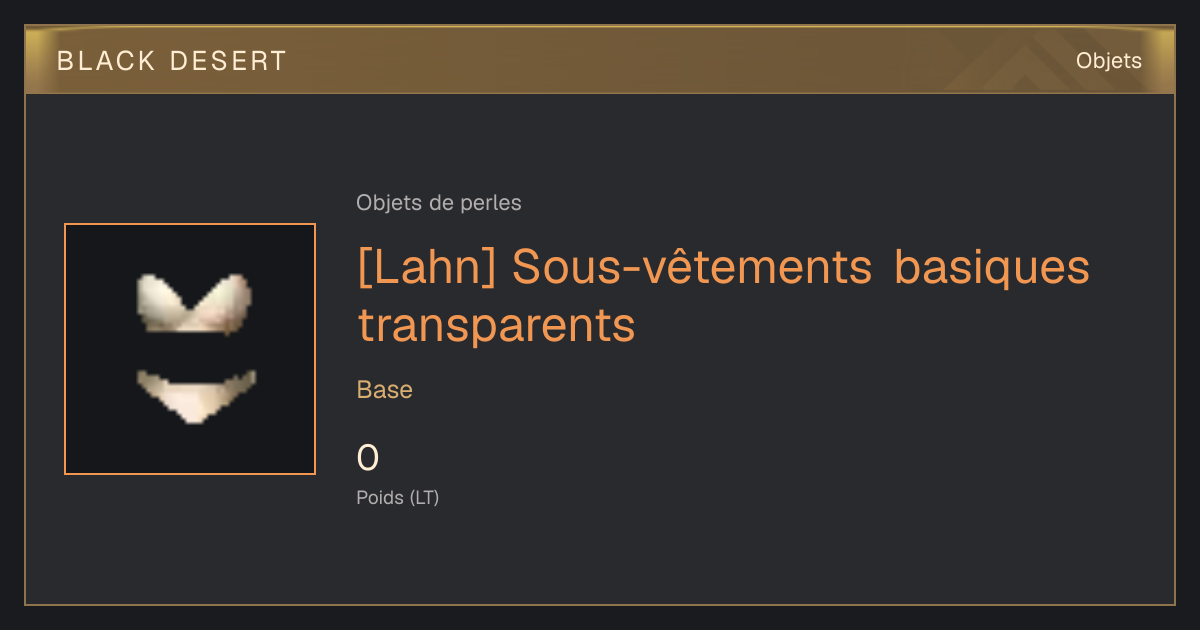
Task: Click the word transparents in item title
Action: [496, 325]
